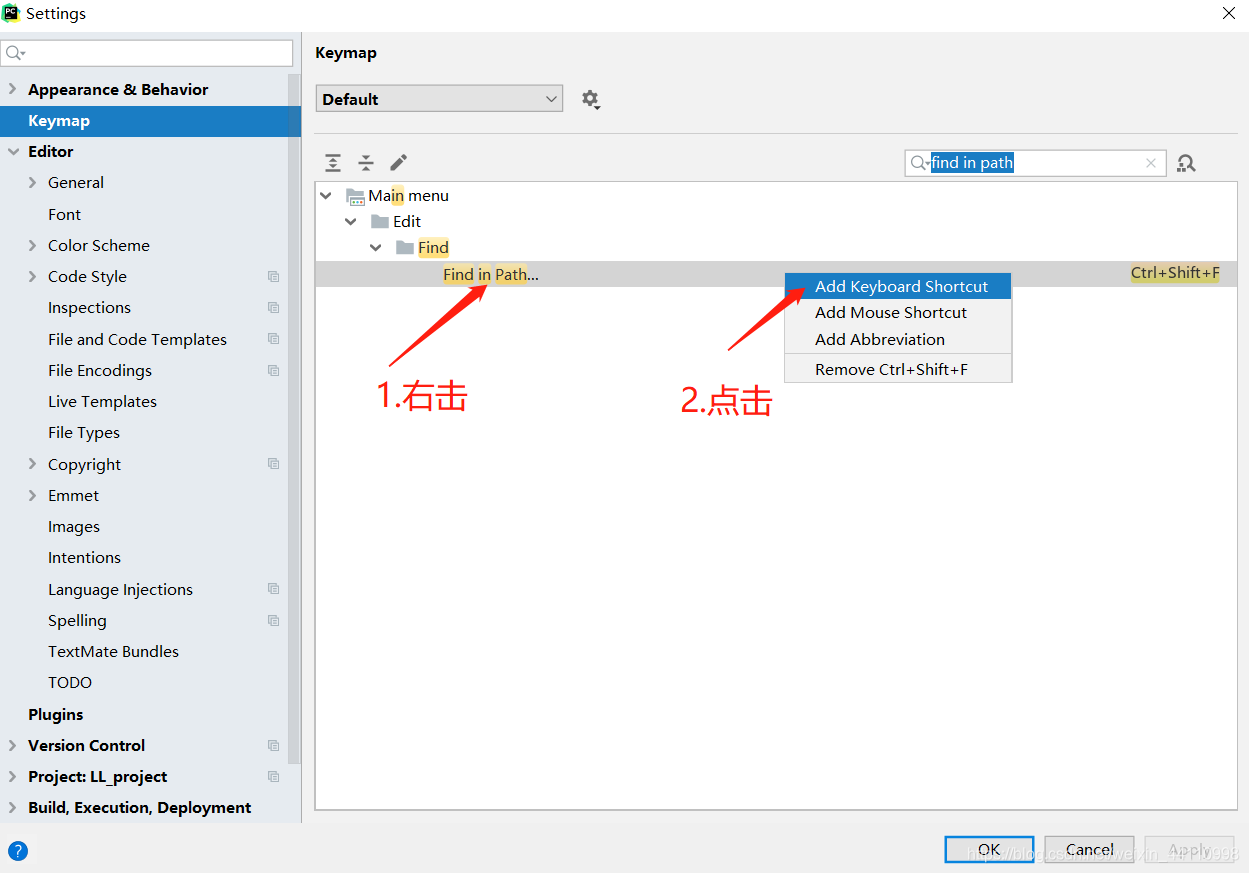
Task: Open Spelling settings
Action: [77, 621]
